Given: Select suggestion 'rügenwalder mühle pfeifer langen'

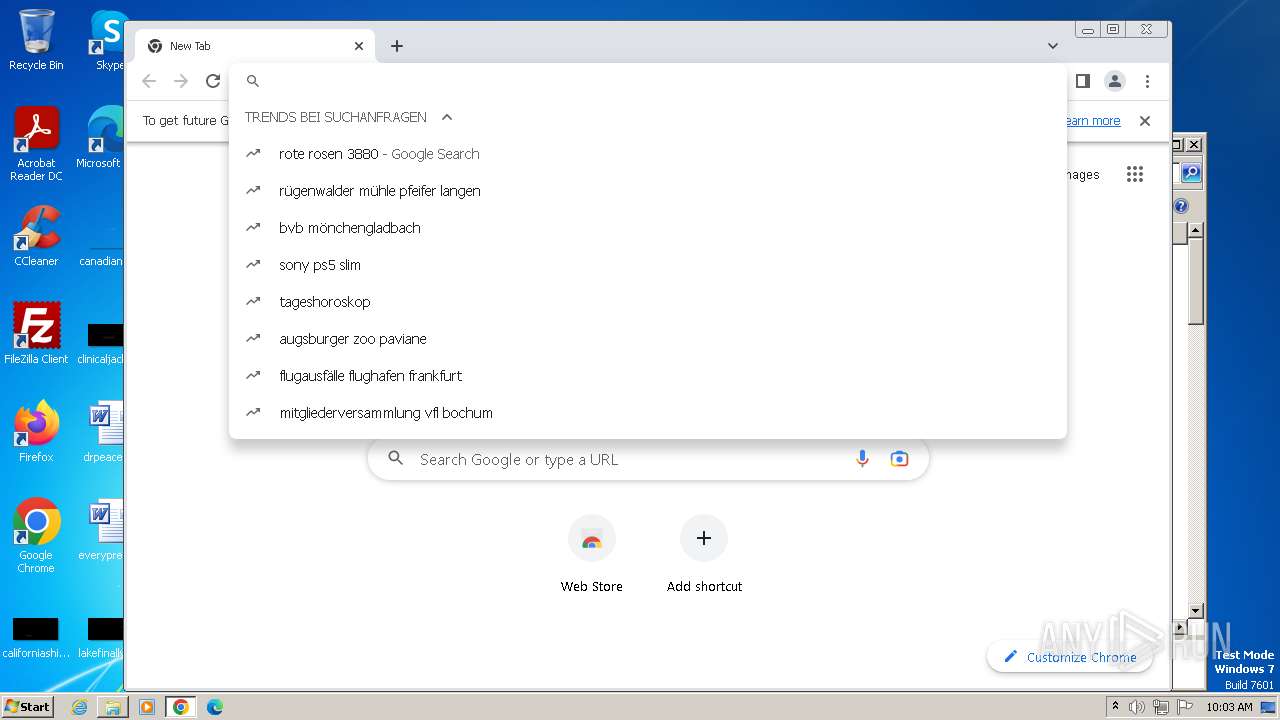Looking at the screenshot, I should [x=648, y=191].
